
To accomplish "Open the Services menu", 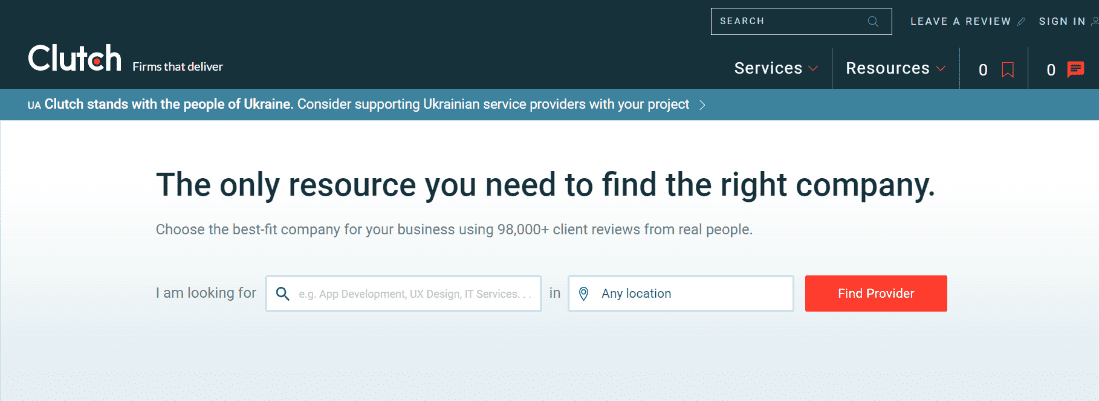I will pos(768,68).
